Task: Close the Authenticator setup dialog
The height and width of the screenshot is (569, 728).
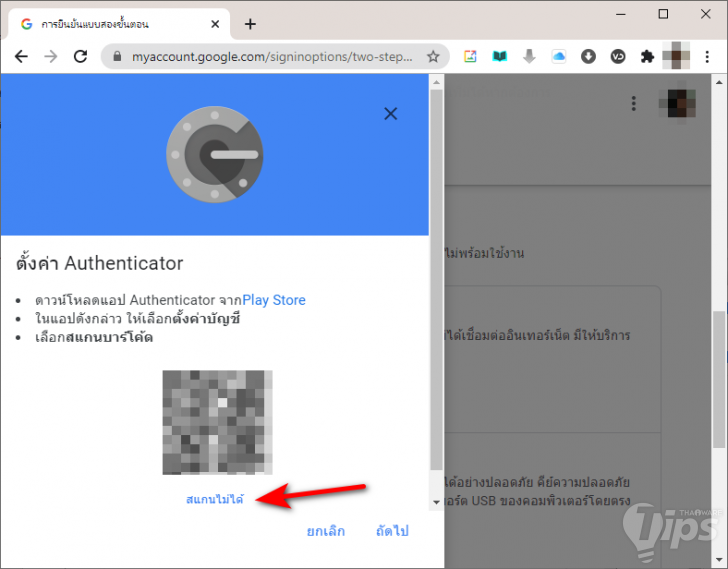Action: [x=390, y=113]
